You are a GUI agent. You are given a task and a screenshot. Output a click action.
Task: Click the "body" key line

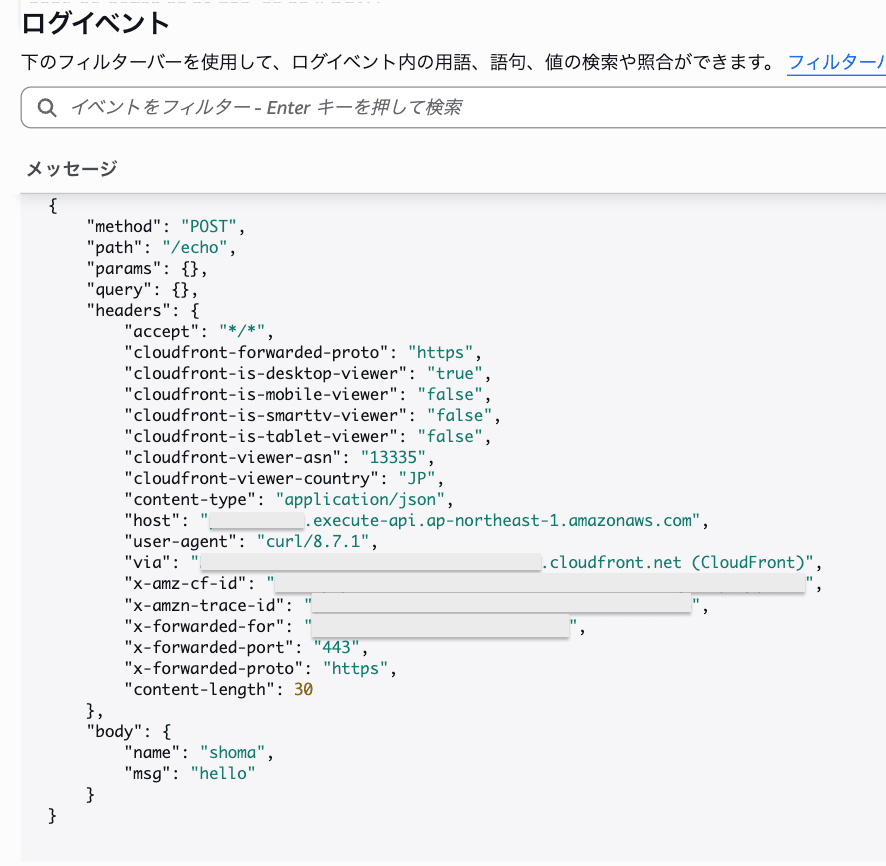129,732
